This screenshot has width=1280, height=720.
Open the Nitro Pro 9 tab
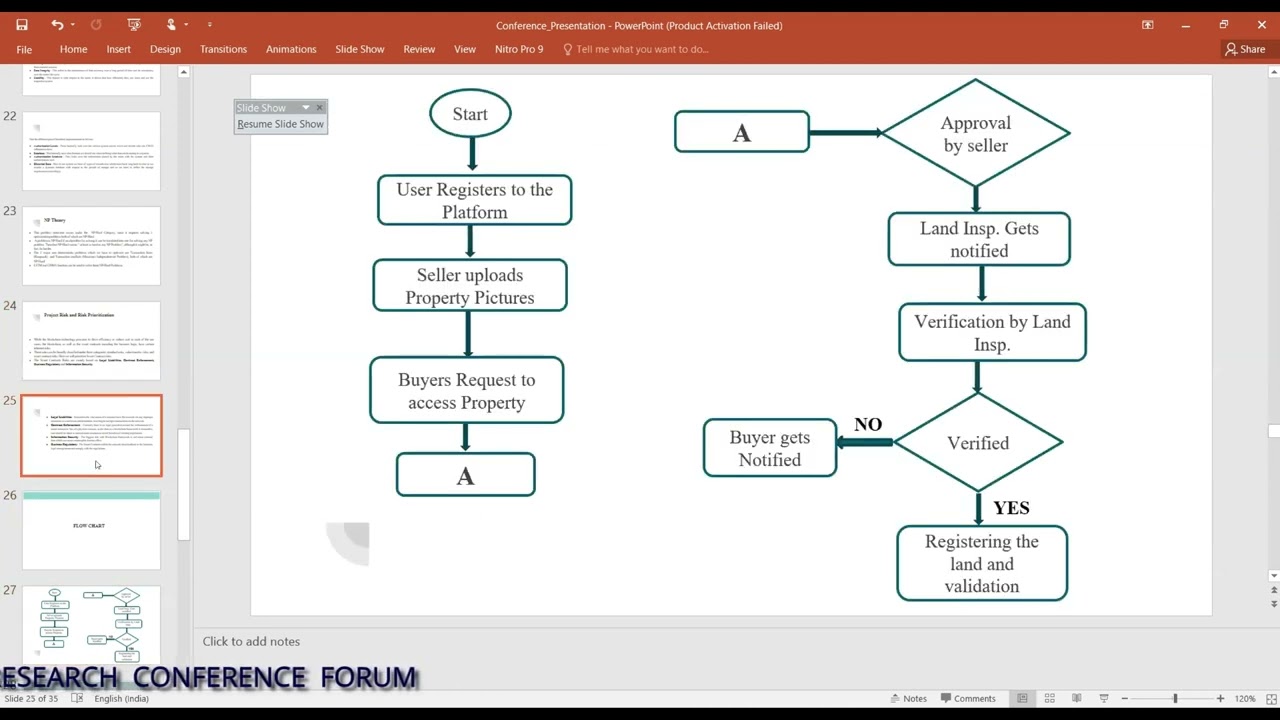point(519,49)
